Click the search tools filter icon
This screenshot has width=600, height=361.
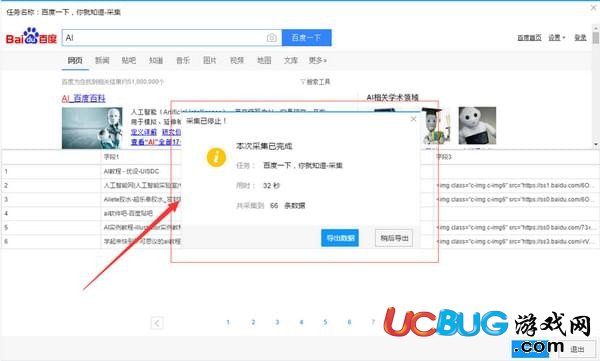(302, 82)
